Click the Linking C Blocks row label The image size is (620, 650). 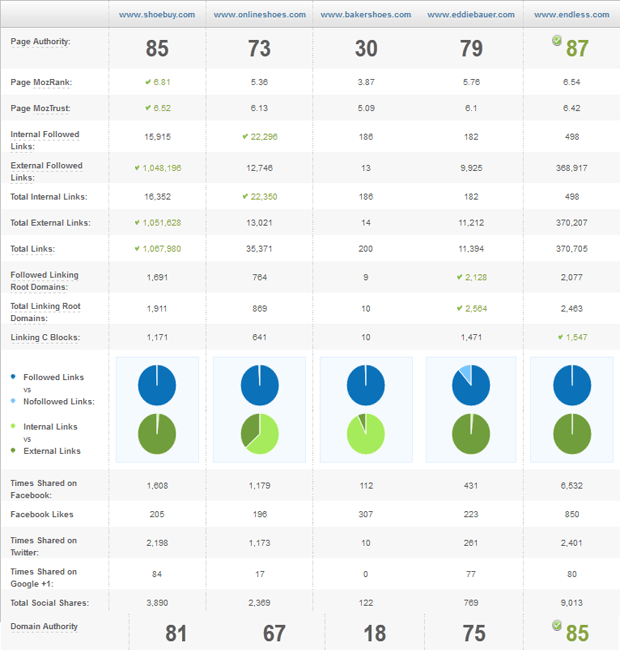click(x=45, y=337)
